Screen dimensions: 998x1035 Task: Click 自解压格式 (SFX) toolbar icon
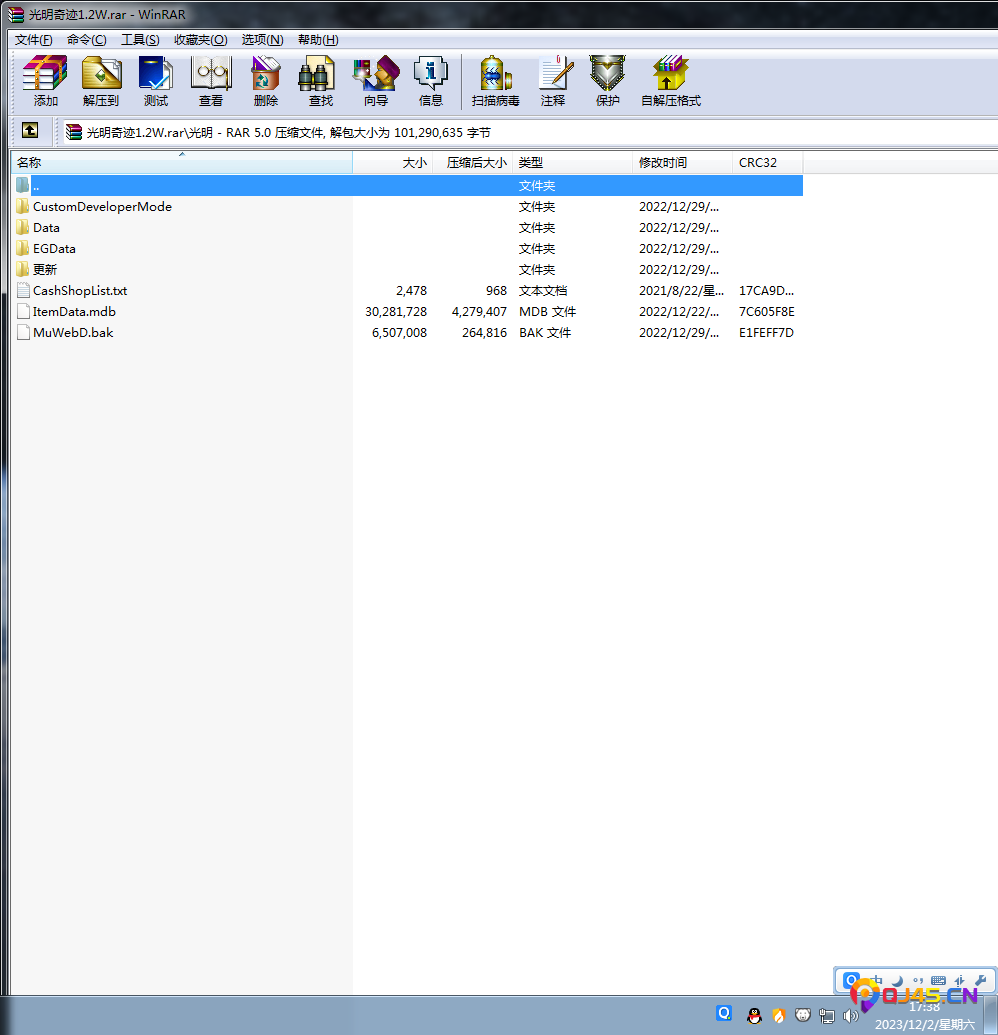point(671,81)
